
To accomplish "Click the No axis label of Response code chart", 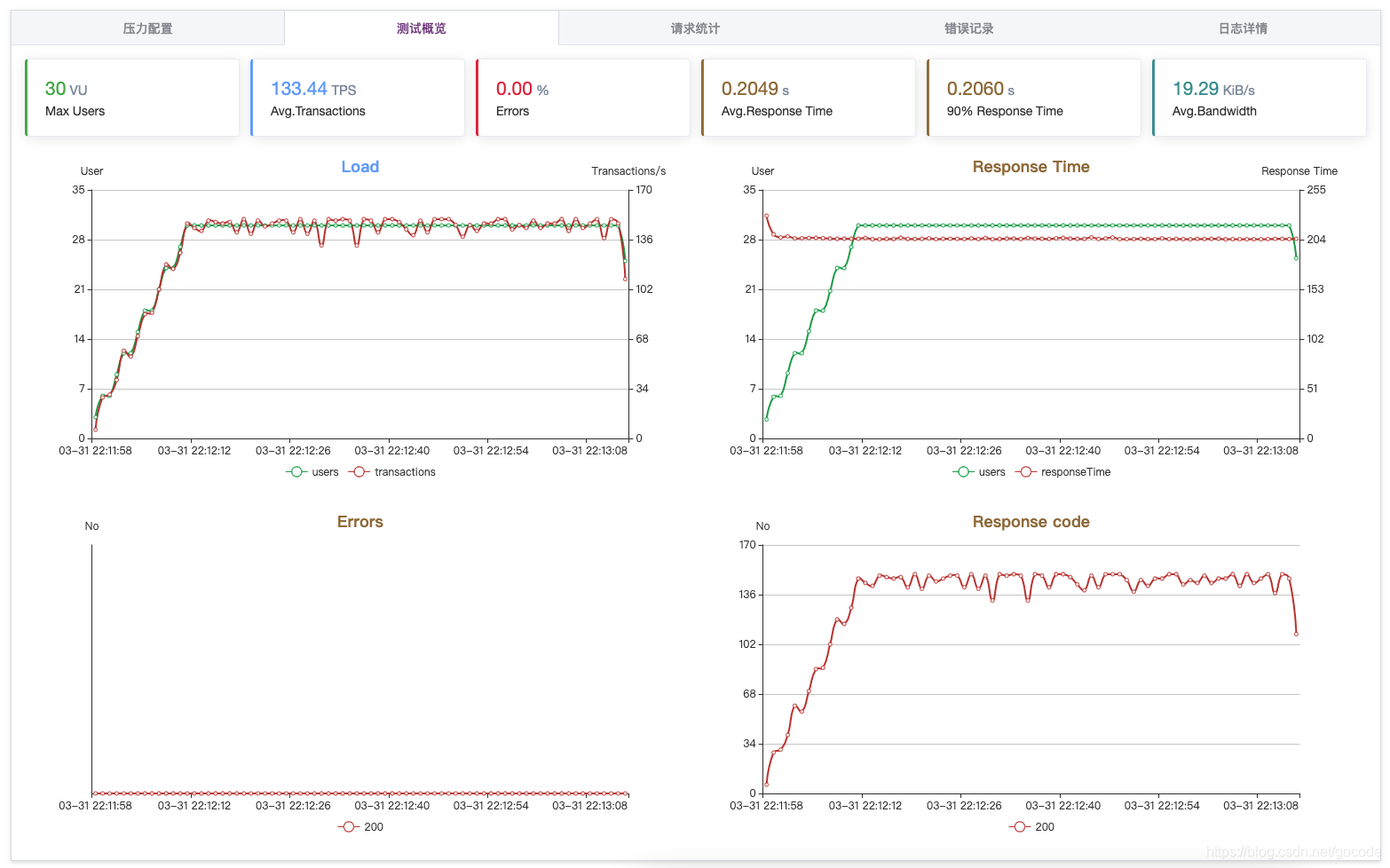I will (762, 526).
